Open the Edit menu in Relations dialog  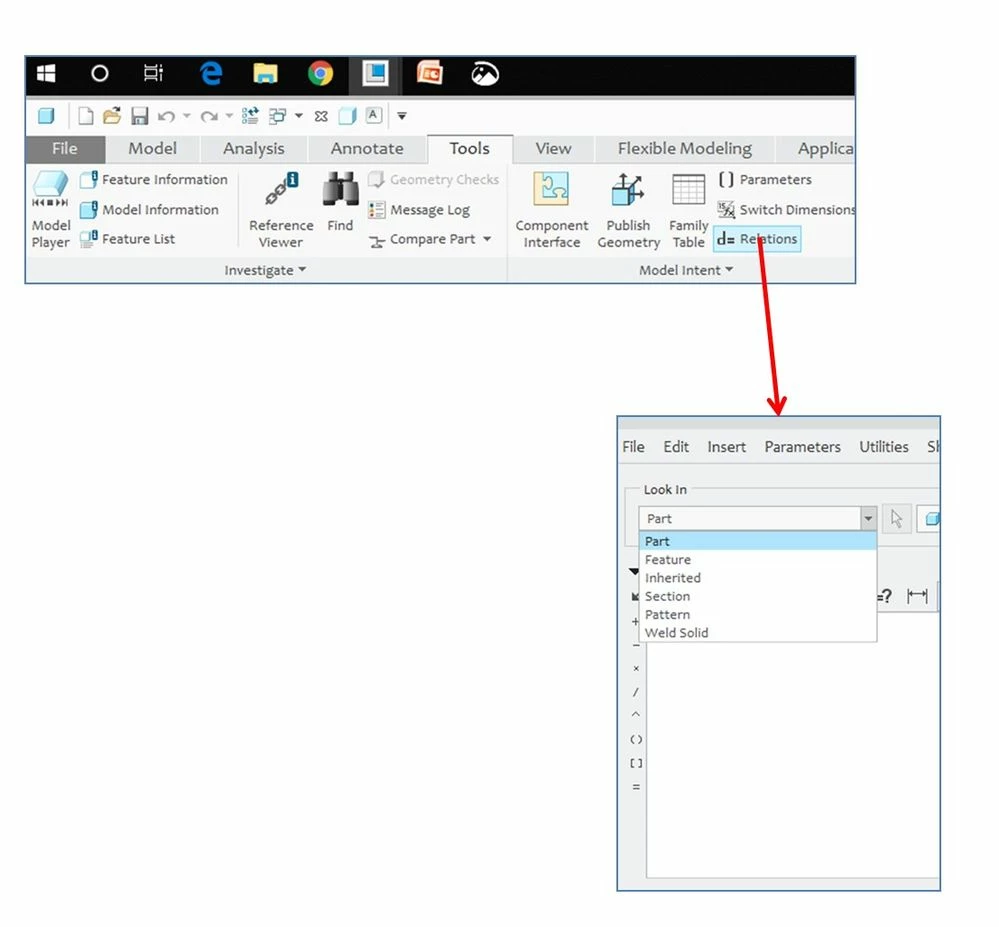point(676,447)
